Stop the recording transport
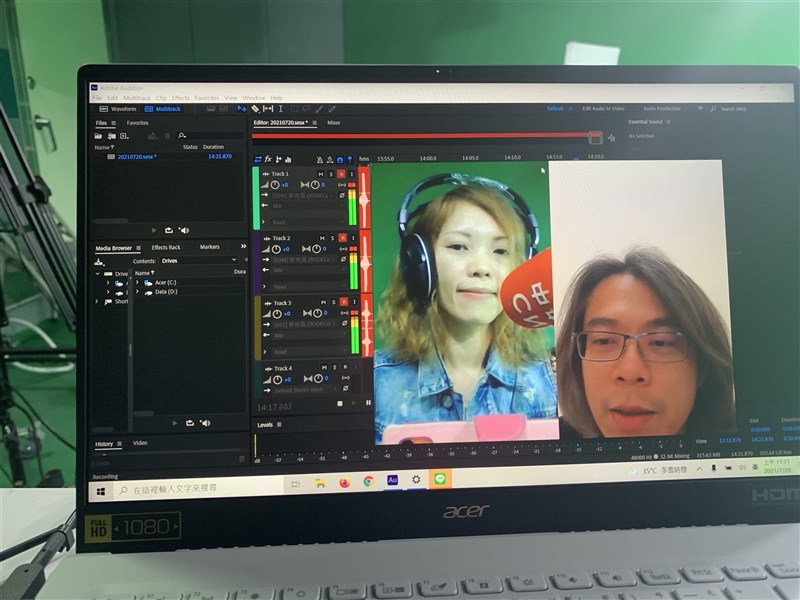This screenshot has width=800, height=600. (340, 404)
